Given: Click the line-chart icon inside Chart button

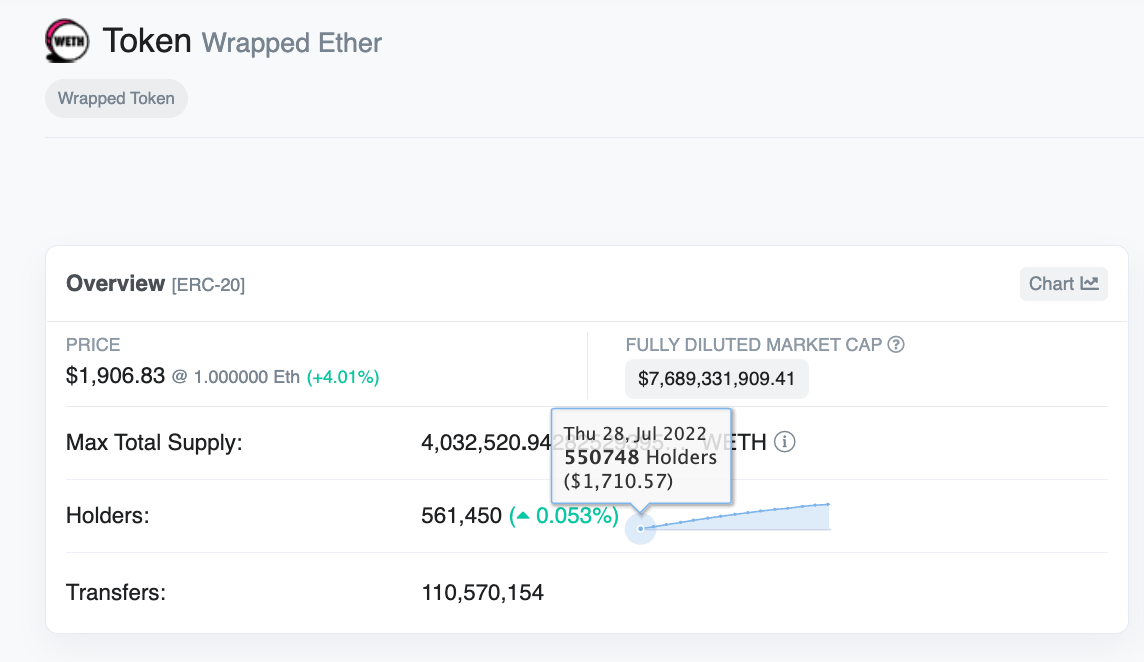Looking at the screenshot, I should click(1089, 283).
